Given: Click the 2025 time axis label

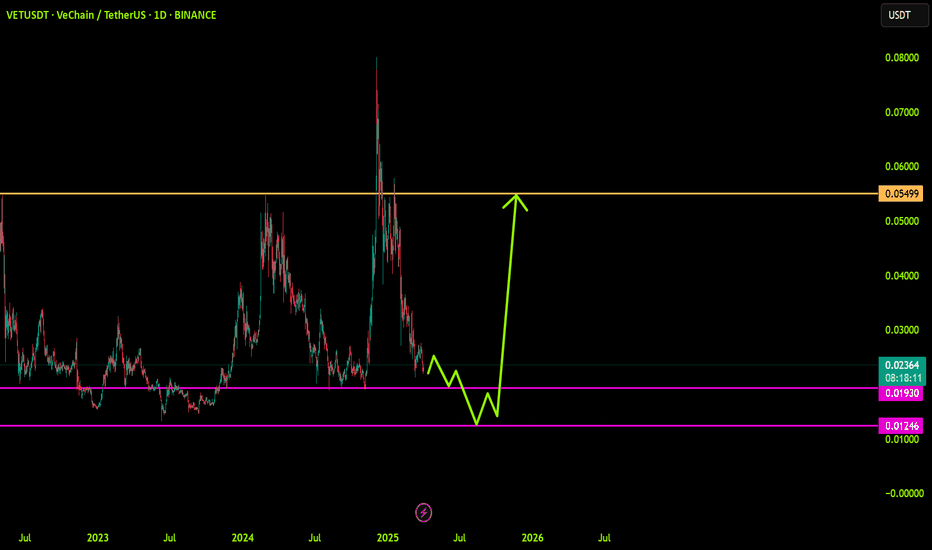Looking at the screenshot, I should [388, 538].
